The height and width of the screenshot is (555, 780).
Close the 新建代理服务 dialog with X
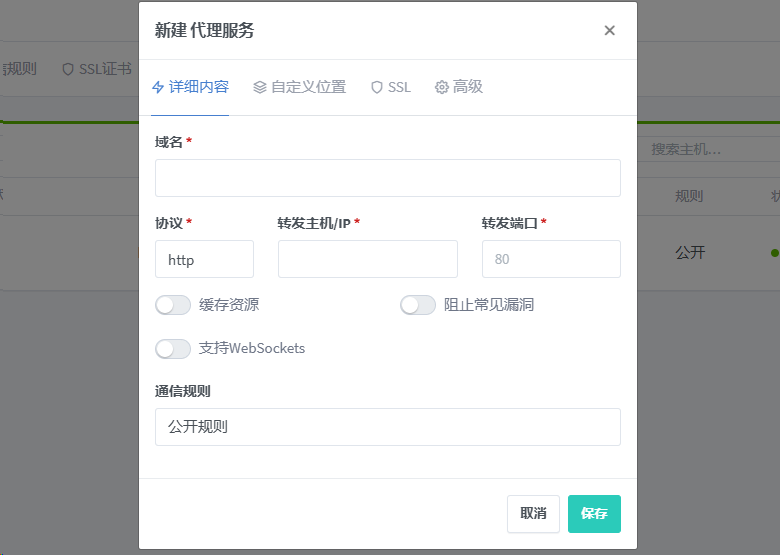[x=609, y=30]
